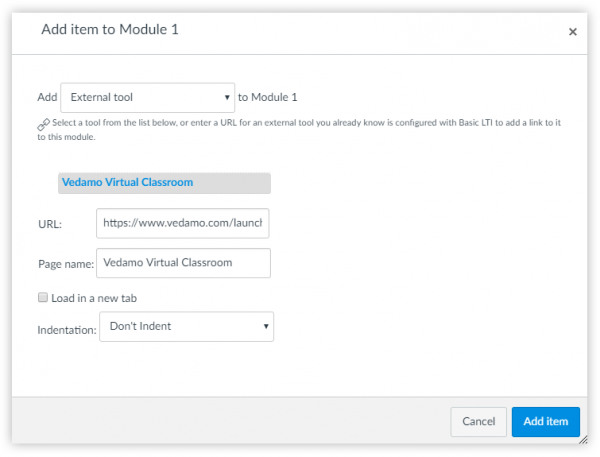Image resolution: width=600 pixels, height=457 pixels.
Task: Open the External tool type dropdown
Action: coord(148,98)
